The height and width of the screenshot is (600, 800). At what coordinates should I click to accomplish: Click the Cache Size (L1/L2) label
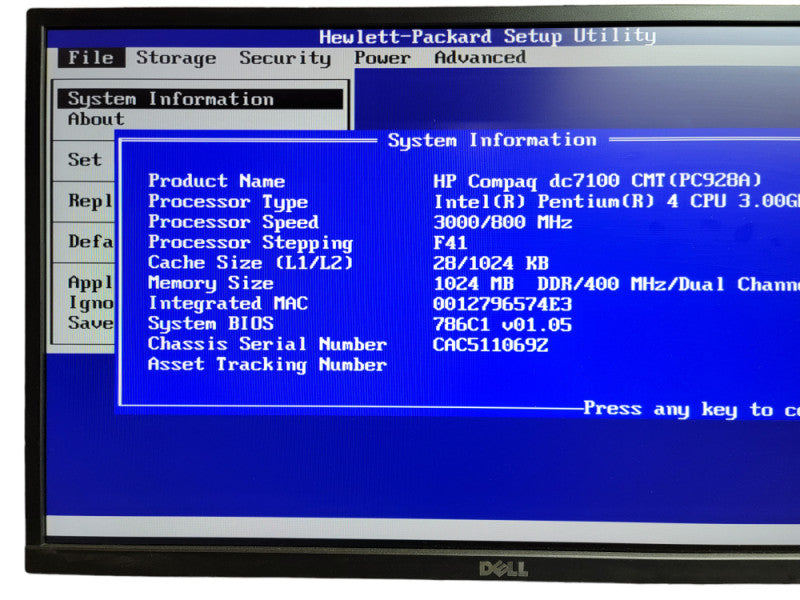251,263
